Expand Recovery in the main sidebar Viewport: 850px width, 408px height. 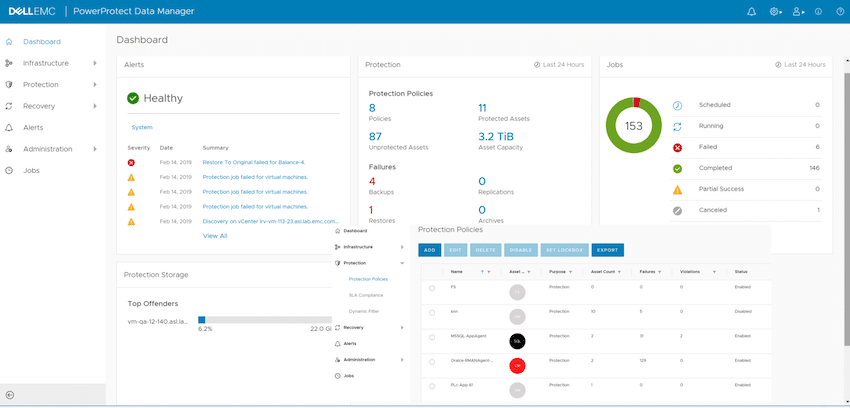click(x=94, y=106)
